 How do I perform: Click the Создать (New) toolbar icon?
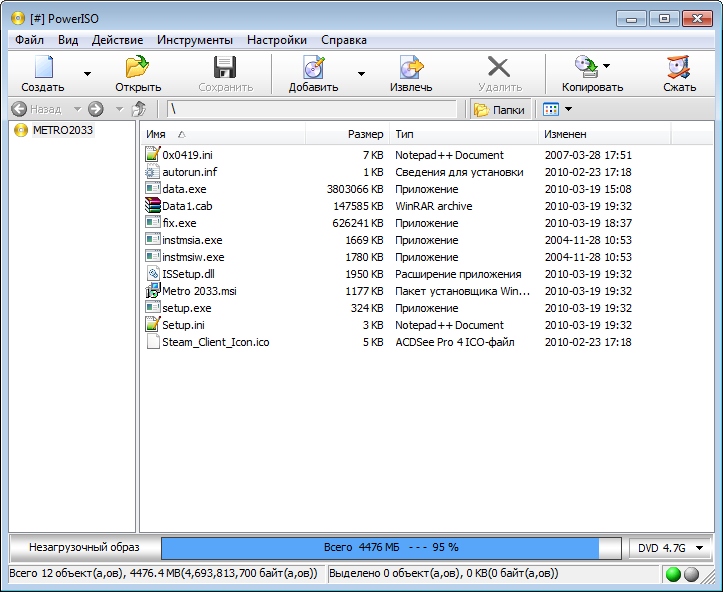(42, 68)
